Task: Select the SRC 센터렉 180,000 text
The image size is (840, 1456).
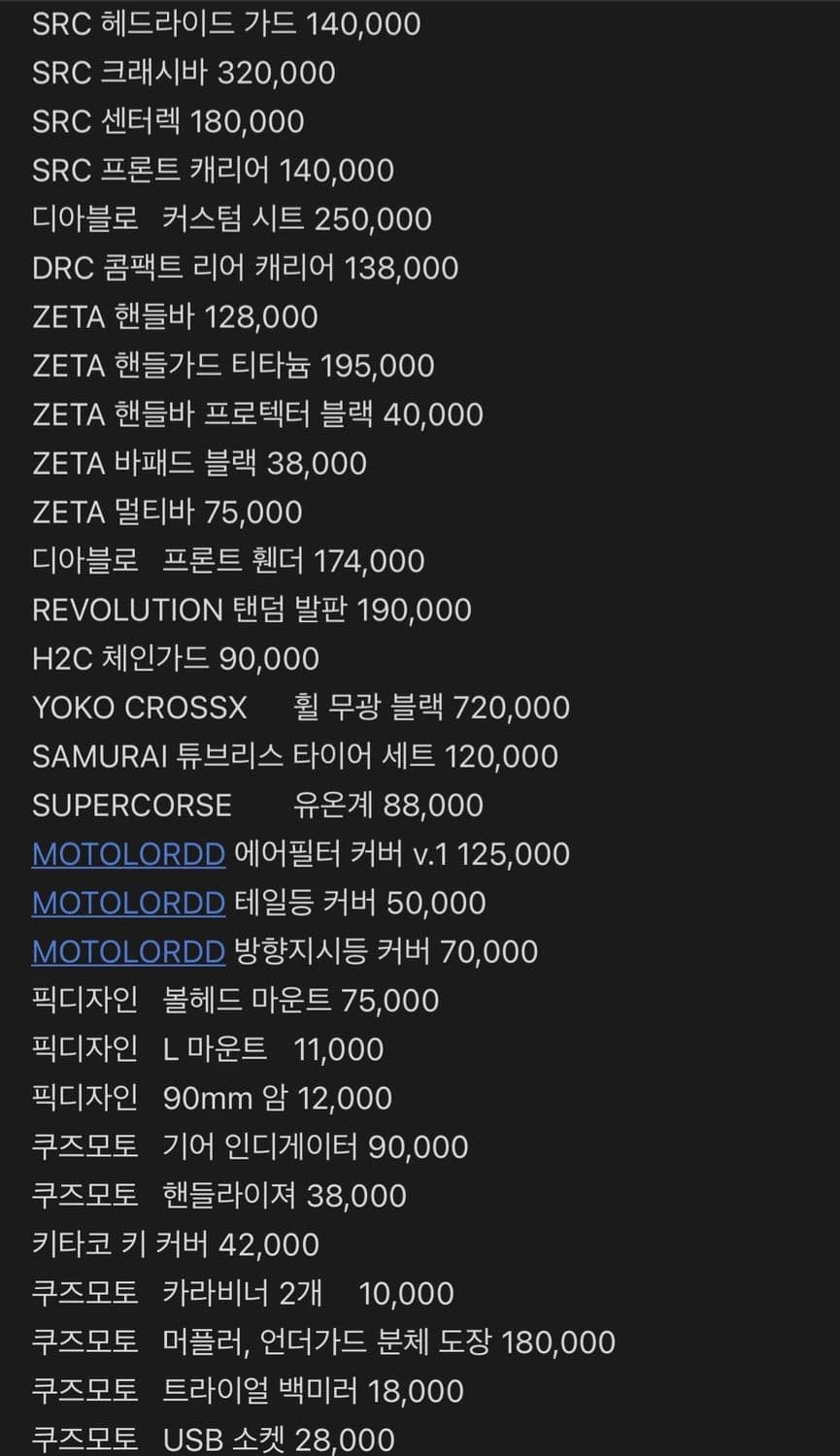Action: [x=168, y=121]
